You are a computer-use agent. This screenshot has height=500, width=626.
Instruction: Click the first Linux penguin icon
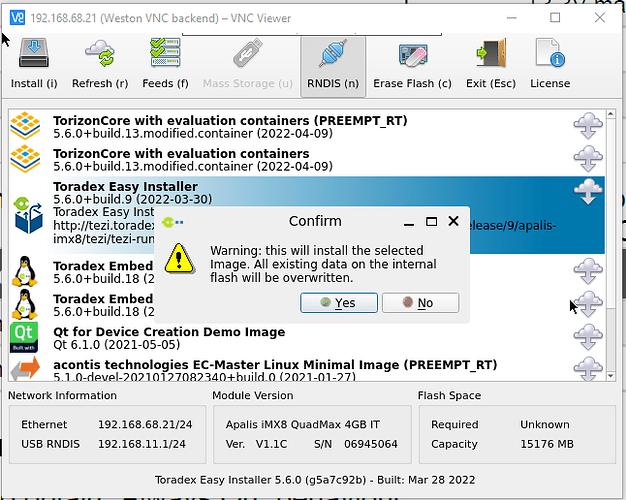(25, 272)
